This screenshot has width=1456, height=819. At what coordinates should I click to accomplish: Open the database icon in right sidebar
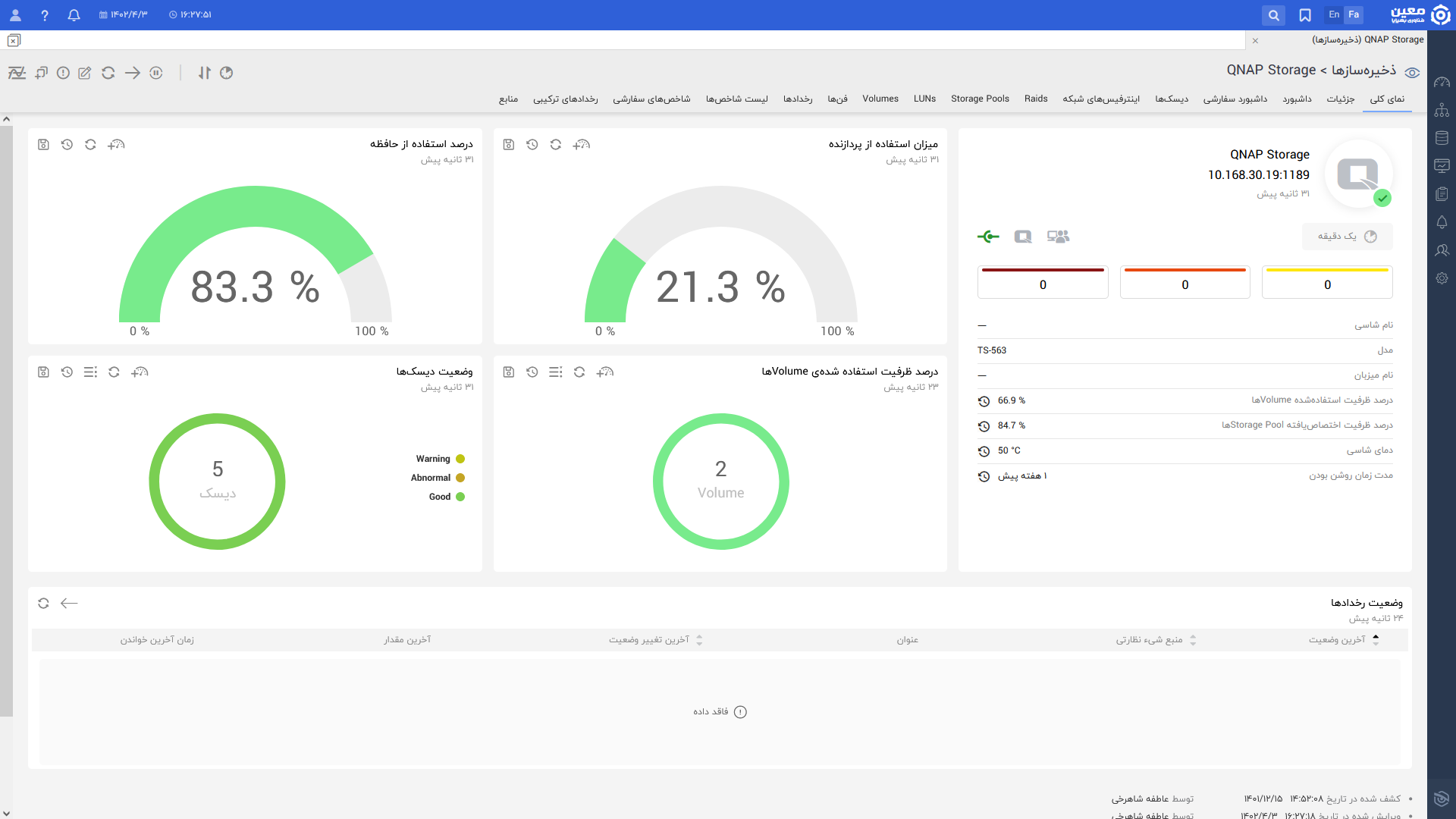(x=1442, y=138)
